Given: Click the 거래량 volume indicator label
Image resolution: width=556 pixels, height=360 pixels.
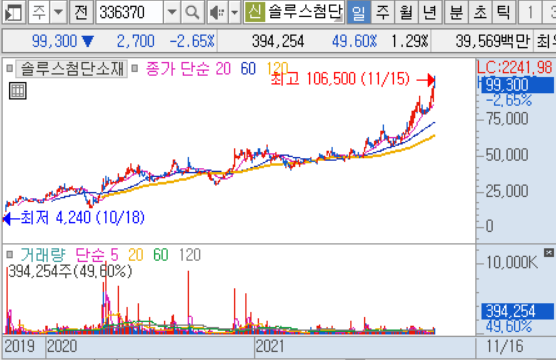Looking at the screenshot, I should tap(43, 255).
